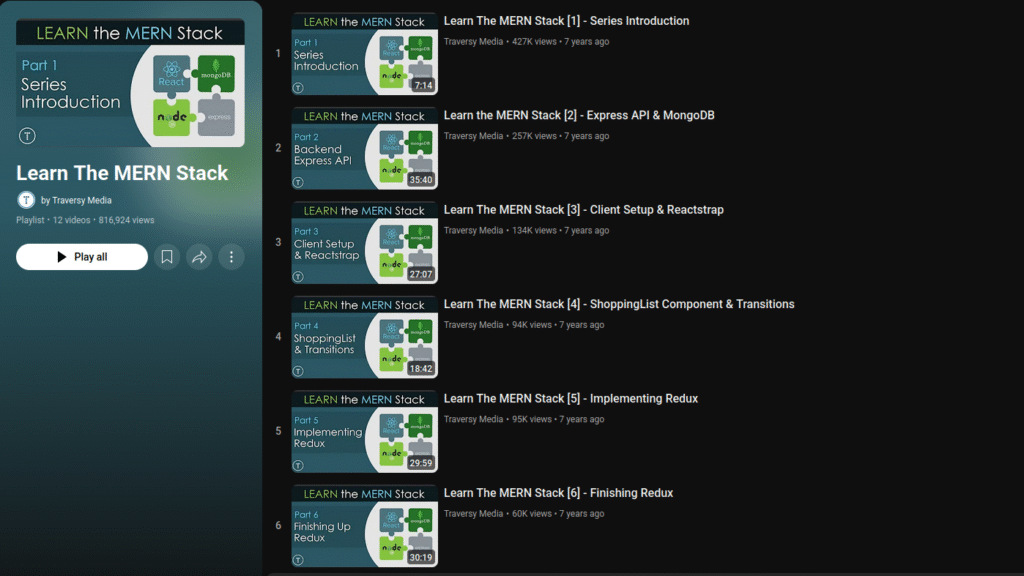Open large playlist cover thumbnail

pyautogui.click(x=130, y=83)
